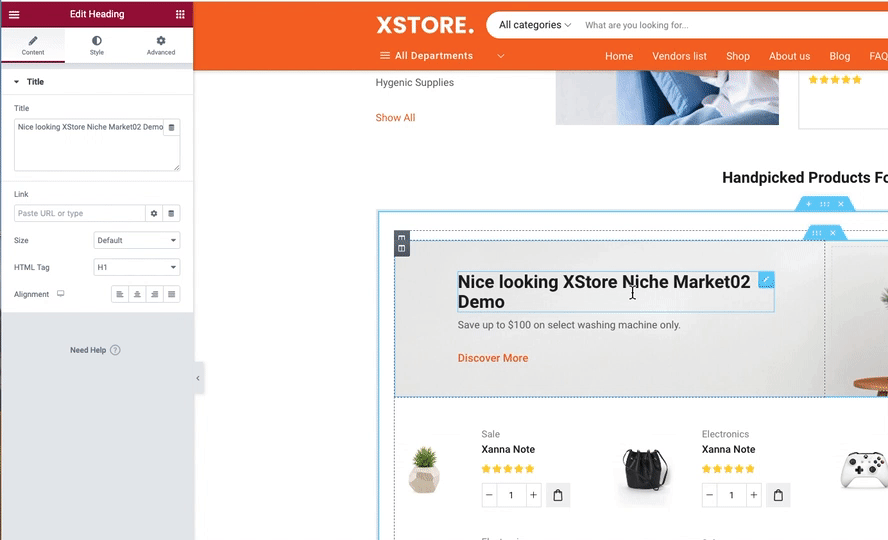Delete the inner section via X

pos(832,233)
